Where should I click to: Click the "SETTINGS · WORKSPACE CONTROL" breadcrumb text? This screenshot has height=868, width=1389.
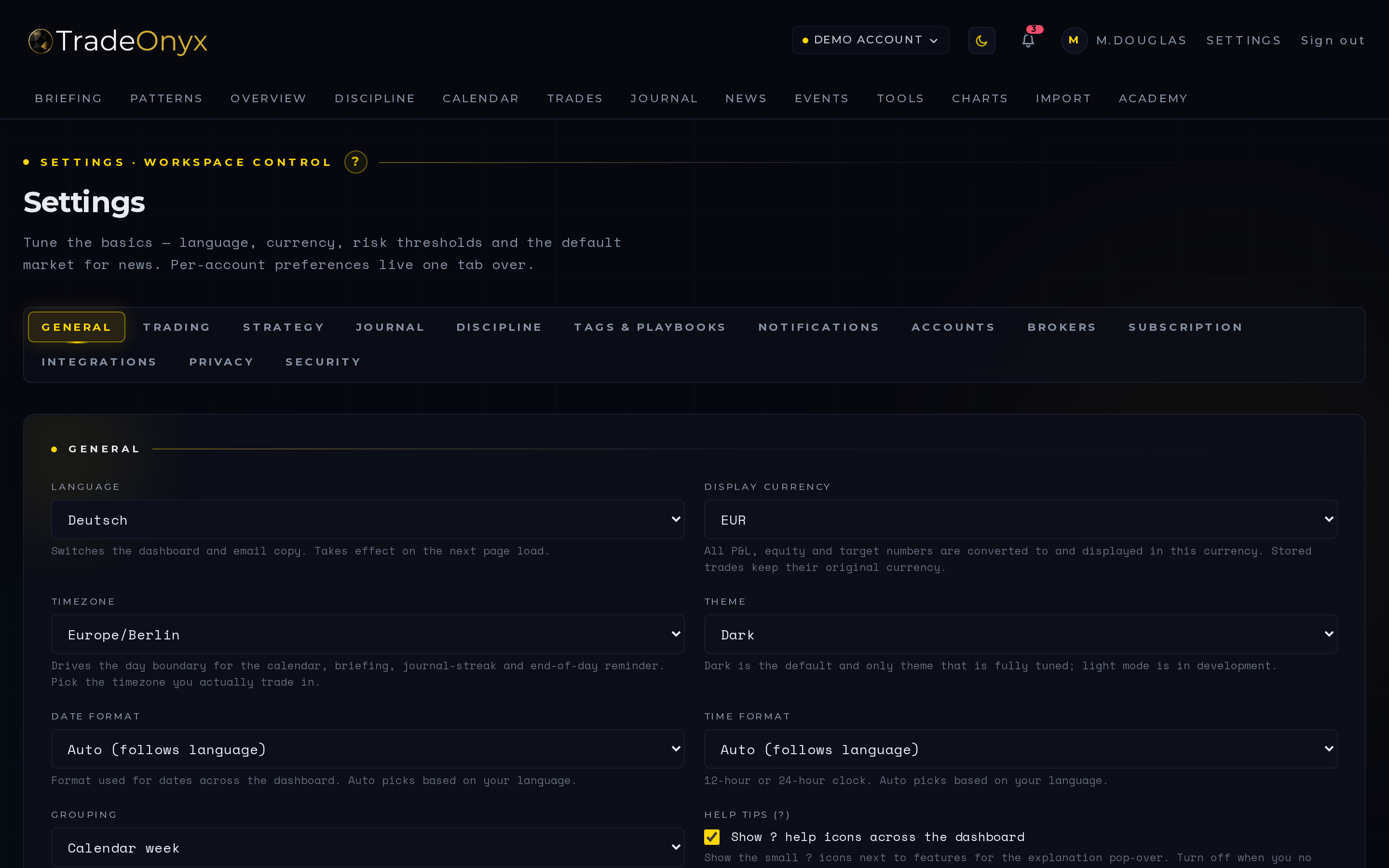tap(186, 163)
